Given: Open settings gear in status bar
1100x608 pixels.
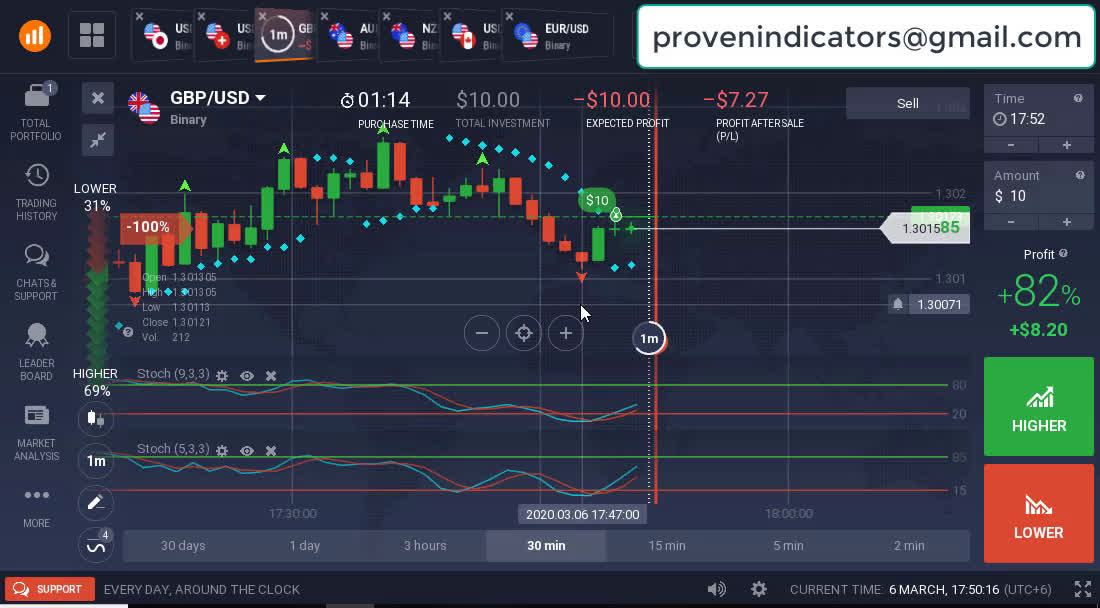Looking at the screenshot, I should [759, 589].
